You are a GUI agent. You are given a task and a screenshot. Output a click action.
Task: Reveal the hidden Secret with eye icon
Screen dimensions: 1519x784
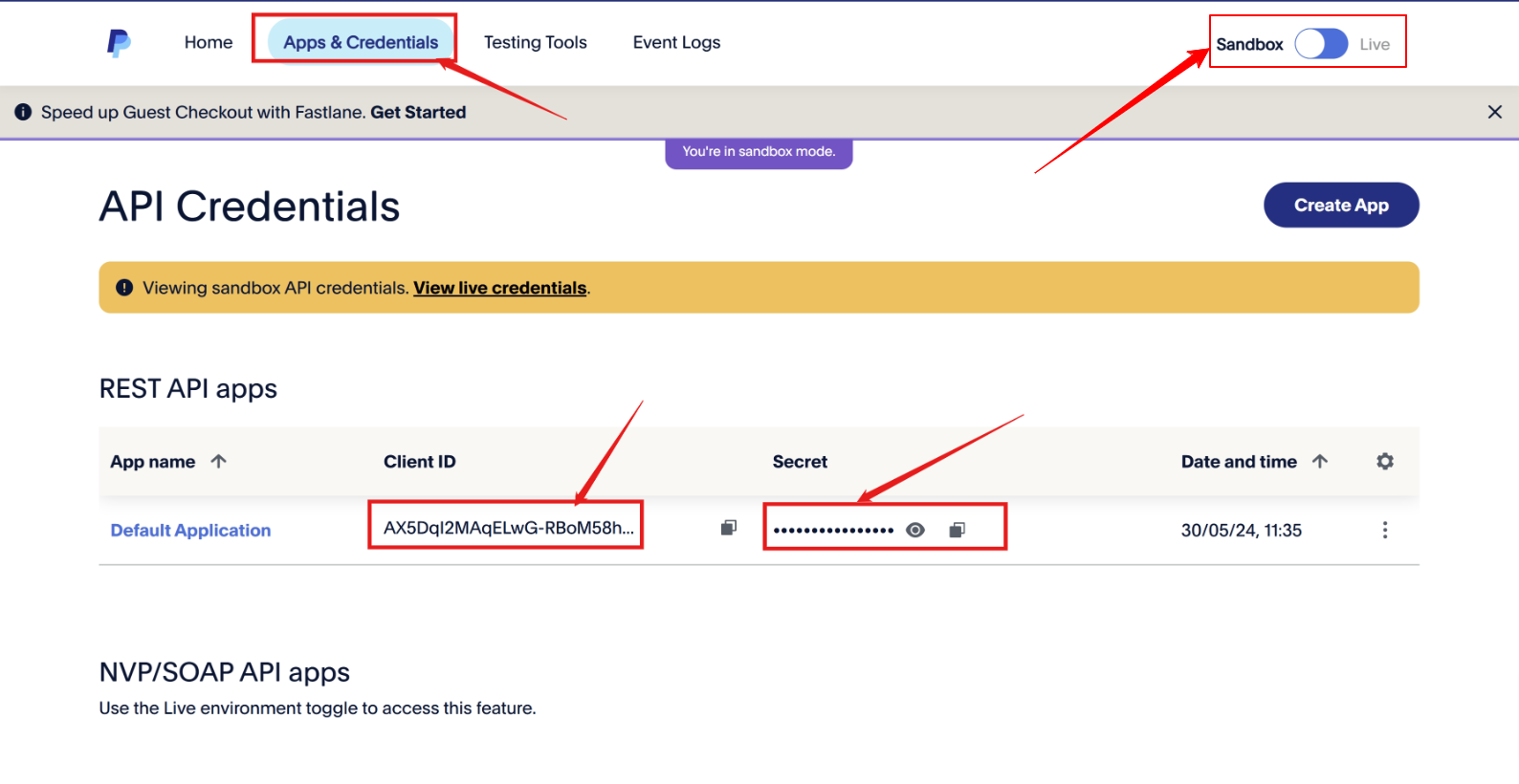point(915,530)
